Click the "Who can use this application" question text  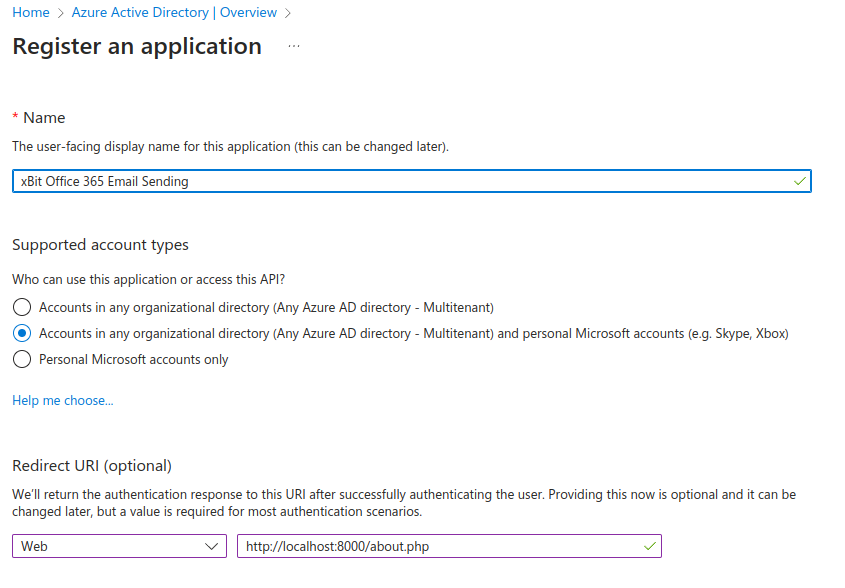tap(149, 279)
